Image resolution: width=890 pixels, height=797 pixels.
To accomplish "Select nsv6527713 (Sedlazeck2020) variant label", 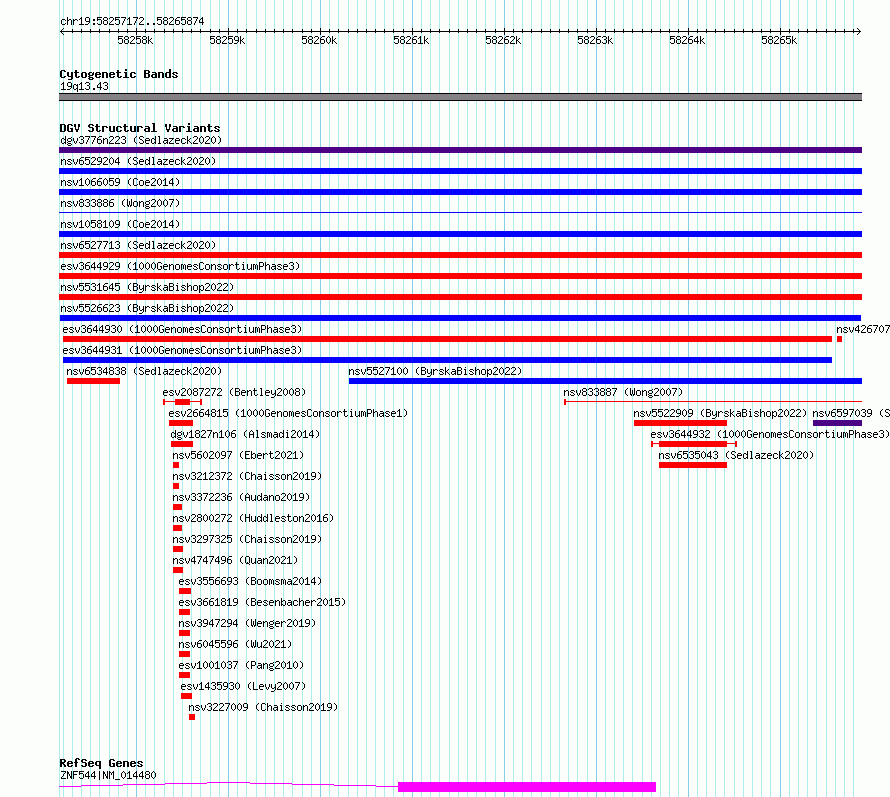I will coord(138,245).
